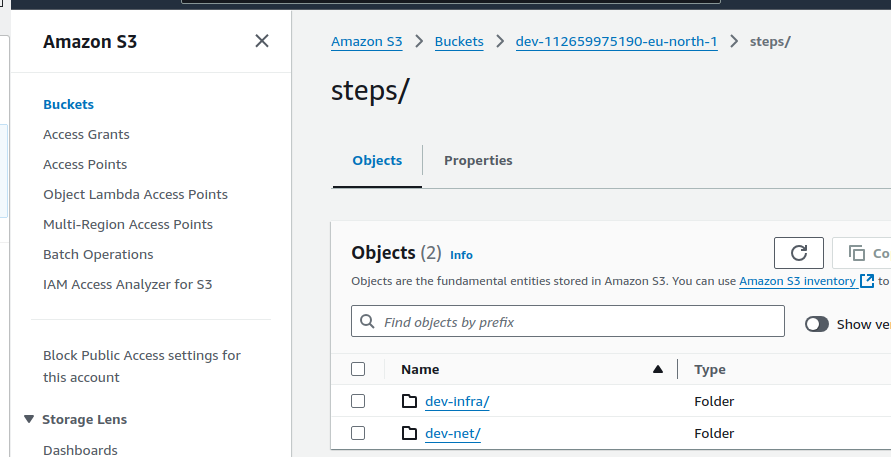Open Multi-Region Access Points
The width and height of the screenshot is (891, 457).
point(128,225)
